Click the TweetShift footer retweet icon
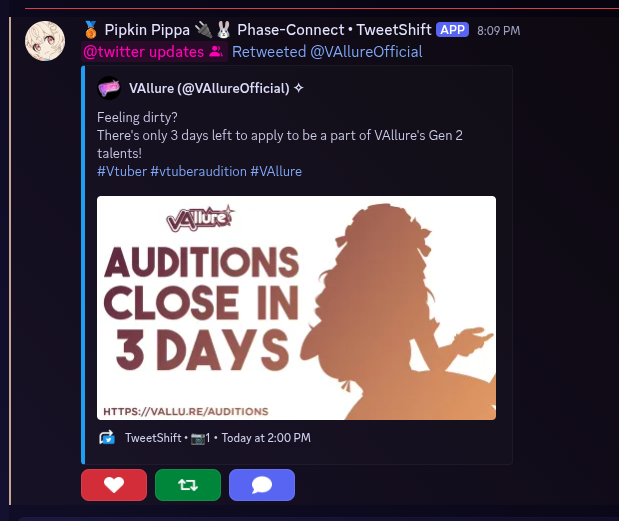619x521 pixels. coord(107,438)
